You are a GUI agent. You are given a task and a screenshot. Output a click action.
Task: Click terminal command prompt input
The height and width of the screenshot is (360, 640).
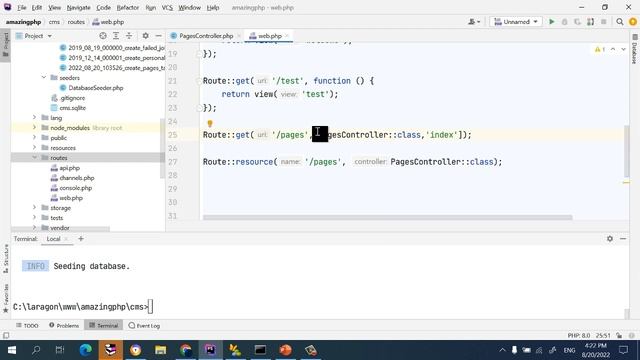[x=151, y=307]
